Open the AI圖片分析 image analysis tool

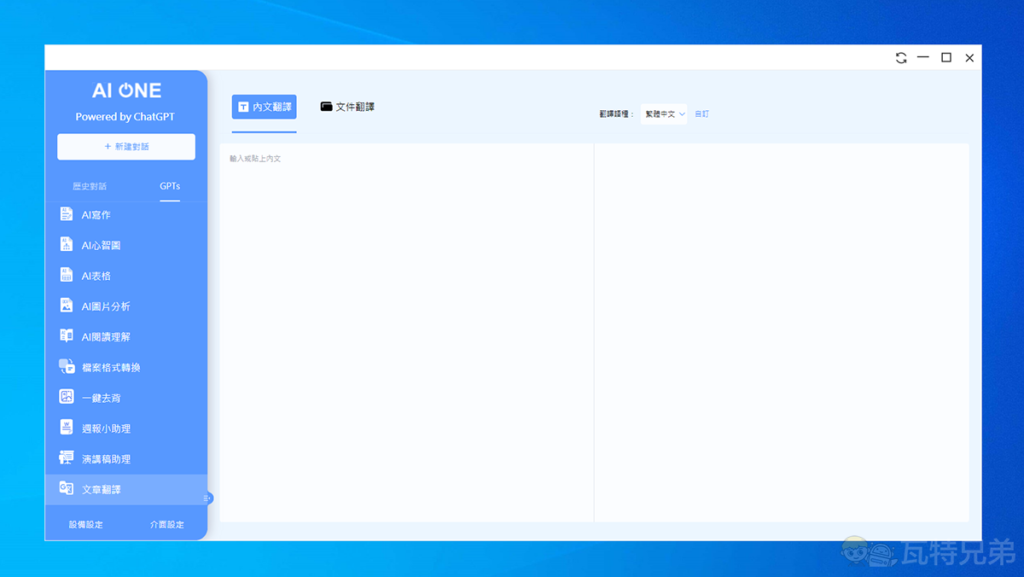click(105, 306)
